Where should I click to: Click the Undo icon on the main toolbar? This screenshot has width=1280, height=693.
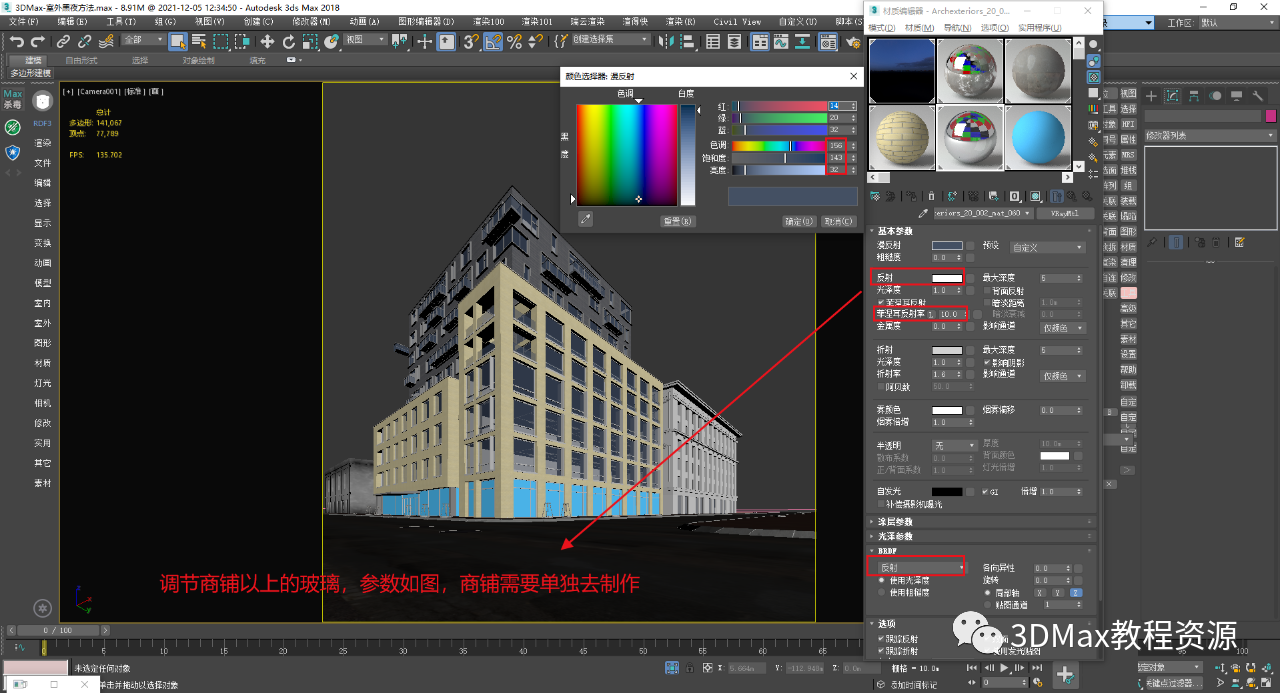coord(19,41)
